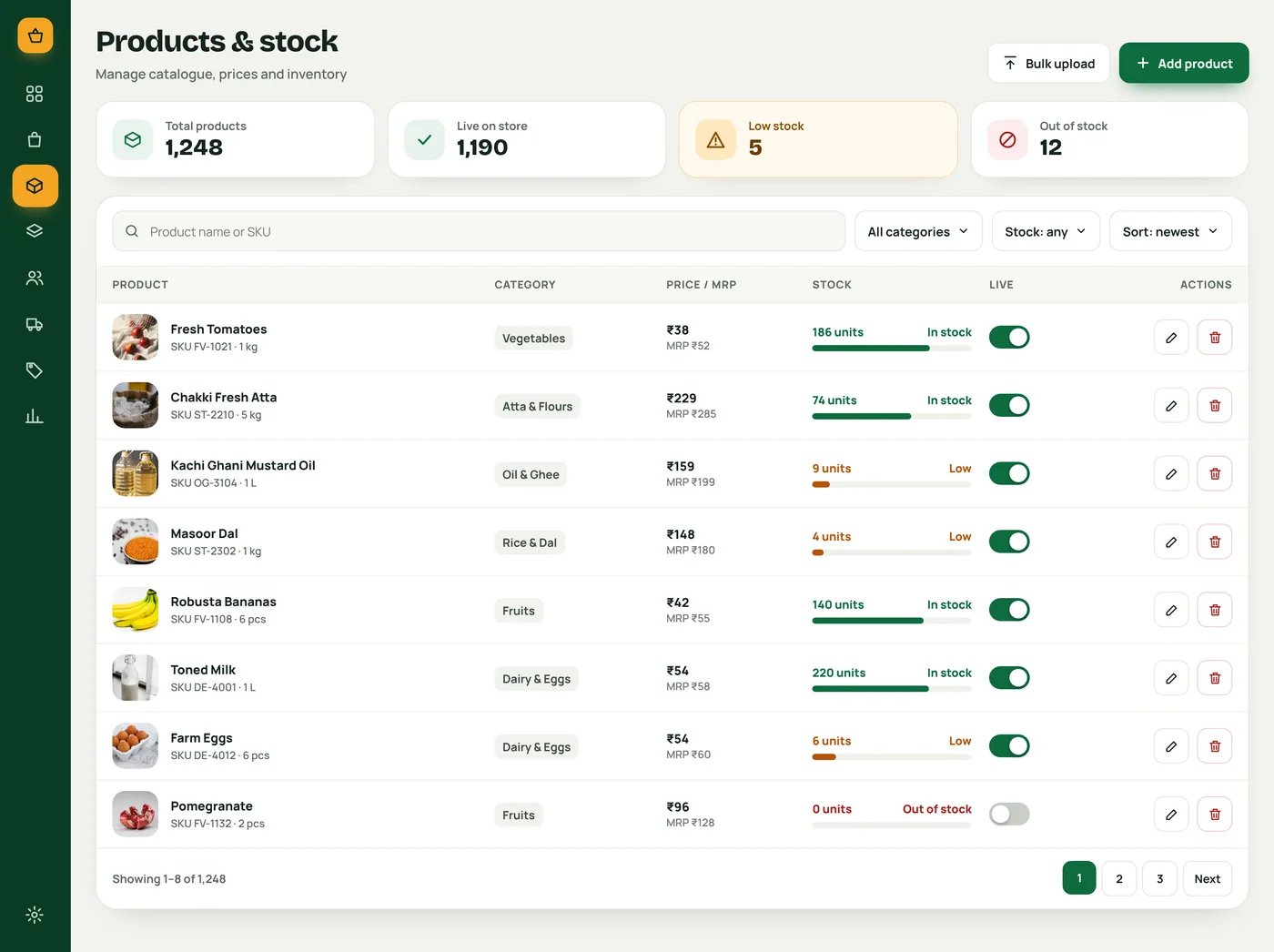Click the Toned Milk stock level bar

(x=892, y=689)
